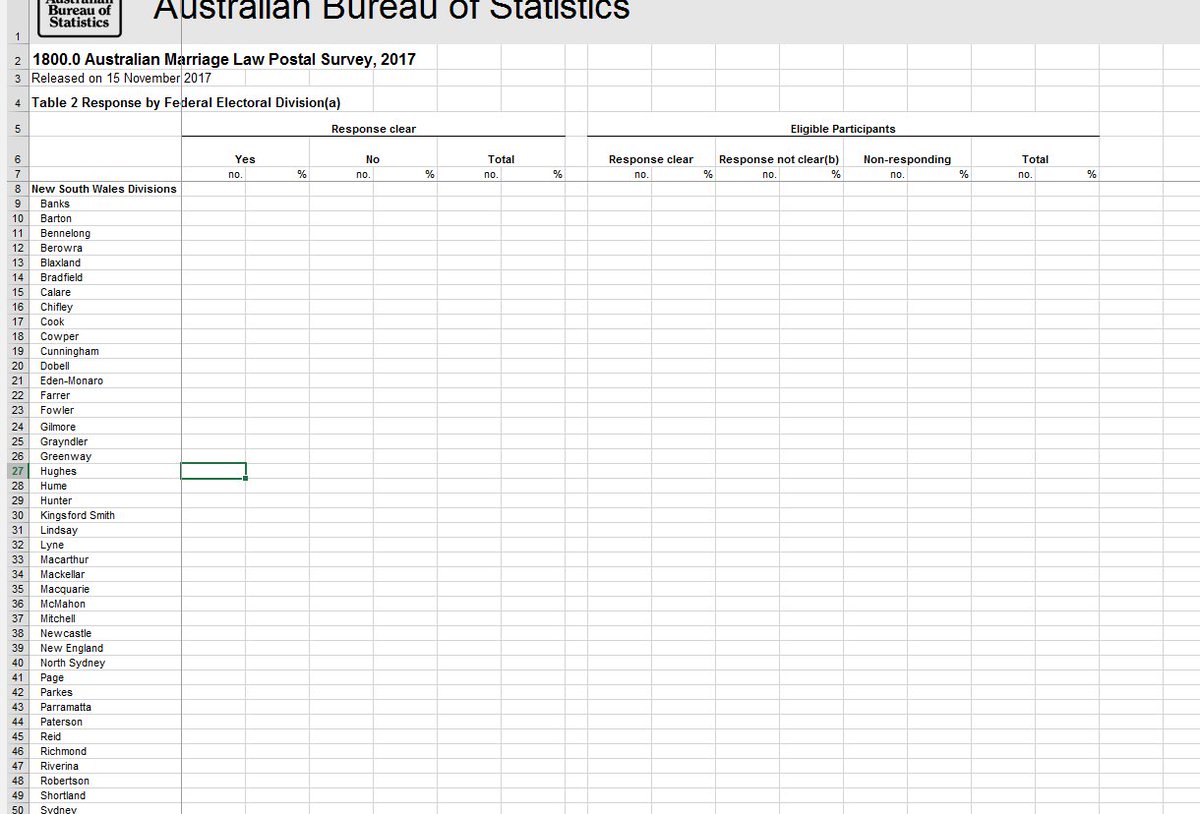Click the 'Eligible Participants' group header
Screen dimensions: 1200x814
pyautogui.click(x=843, y=129)
